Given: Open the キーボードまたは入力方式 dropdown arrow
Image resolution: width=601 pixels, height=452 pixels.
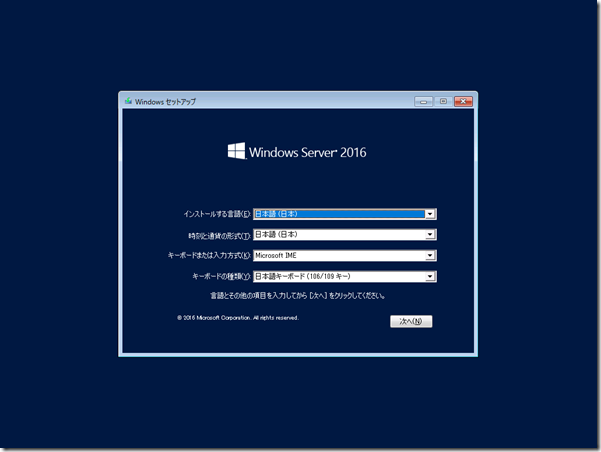Looking at the screenshot, I should (x=430, y=255).
